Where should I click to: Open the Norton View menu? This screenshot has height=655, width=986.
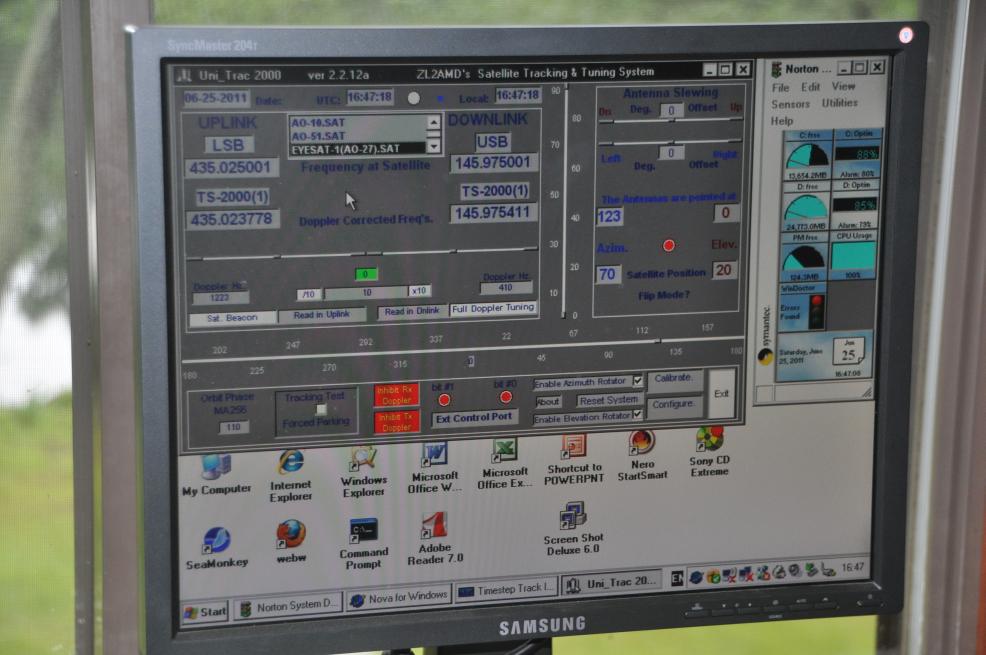(843, 86)
